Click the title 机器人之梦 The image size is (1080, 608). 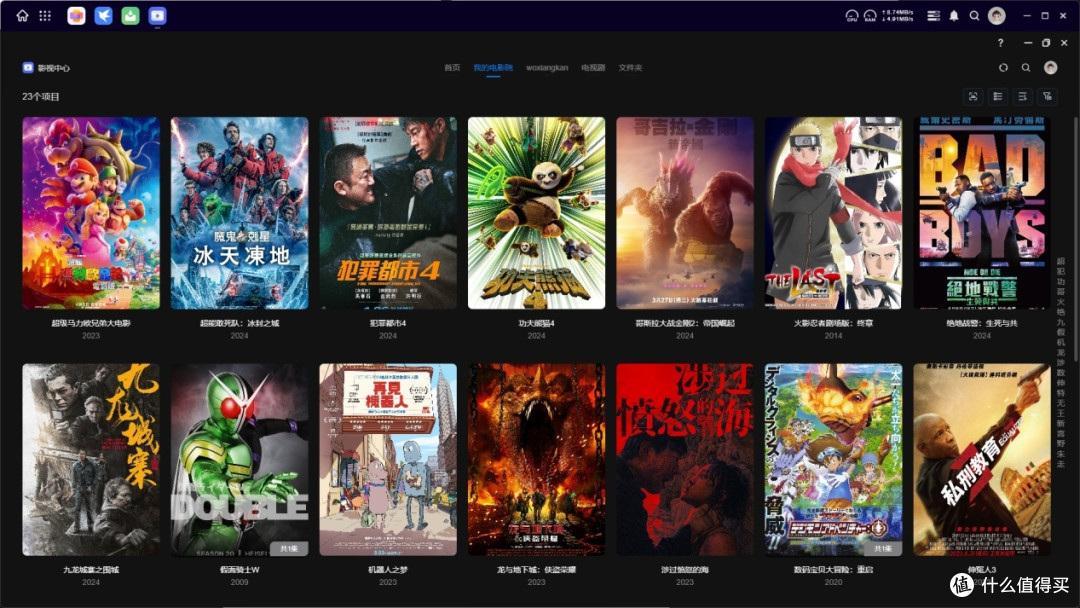tap(388, 569)
